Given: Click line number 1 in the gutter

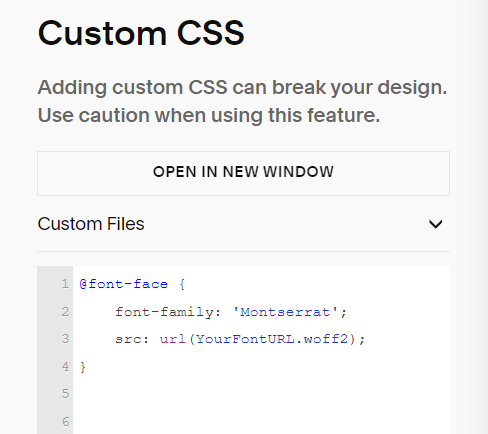Looking at the screenshot, I should coord(65,284).
